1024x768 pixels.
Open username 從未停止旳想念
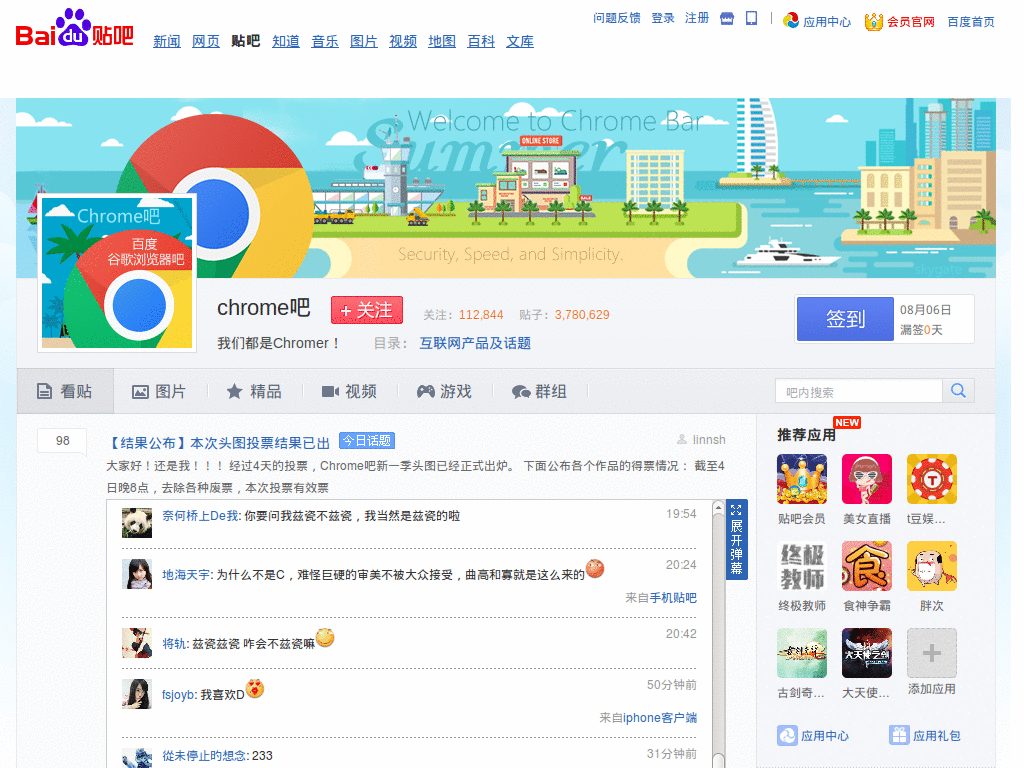click(204, 756)
